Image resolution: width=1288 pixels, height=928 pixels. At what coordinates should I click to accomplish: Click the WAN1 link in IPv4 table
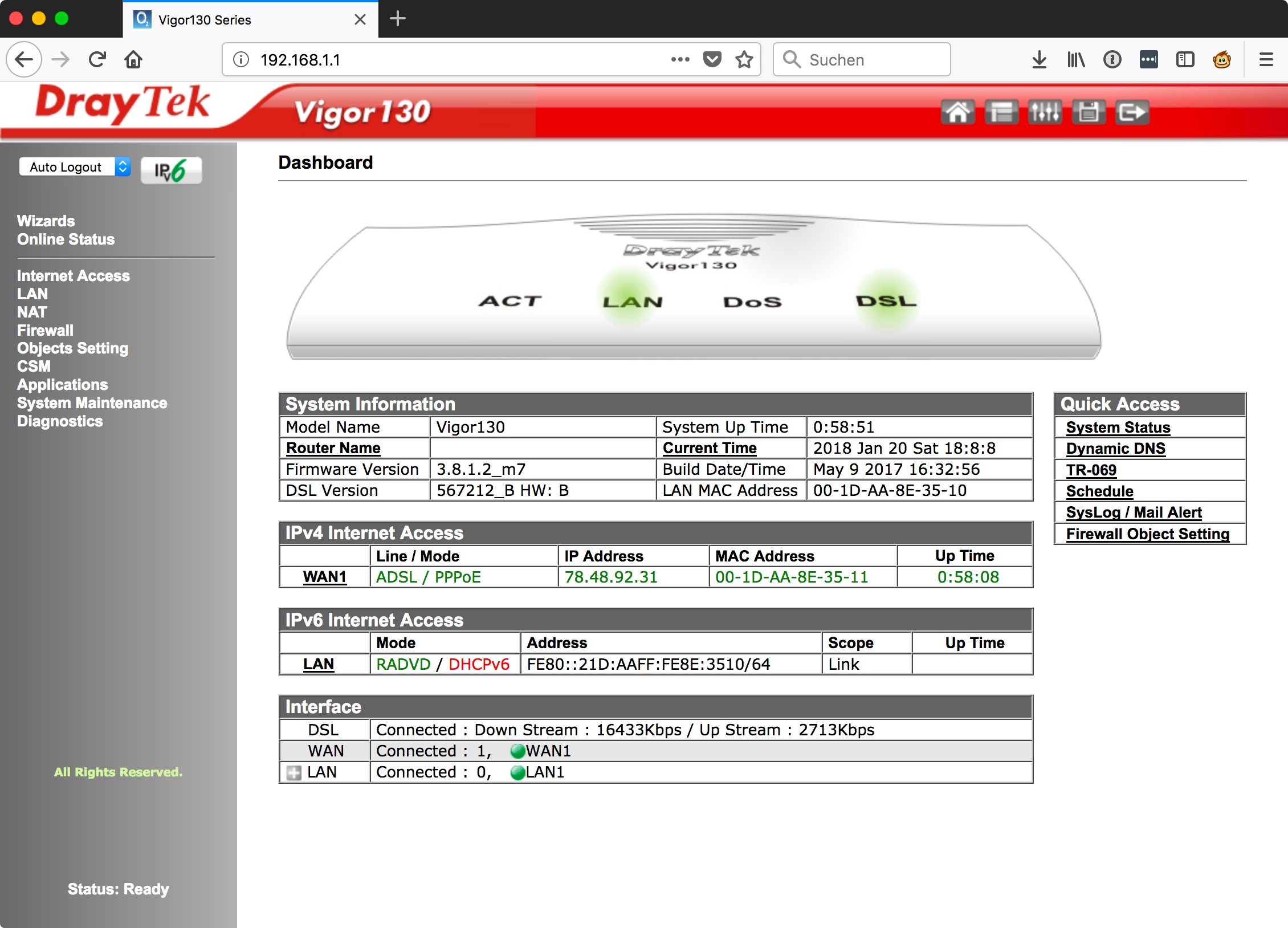click(324, 577)
